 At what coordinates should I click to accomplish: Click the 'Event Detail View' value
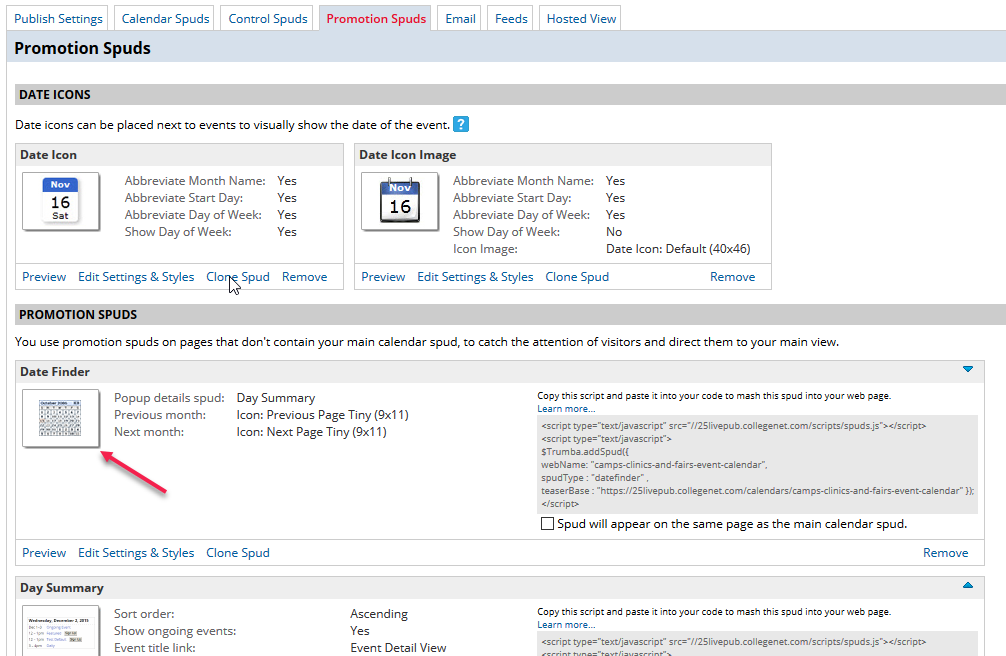398,648
